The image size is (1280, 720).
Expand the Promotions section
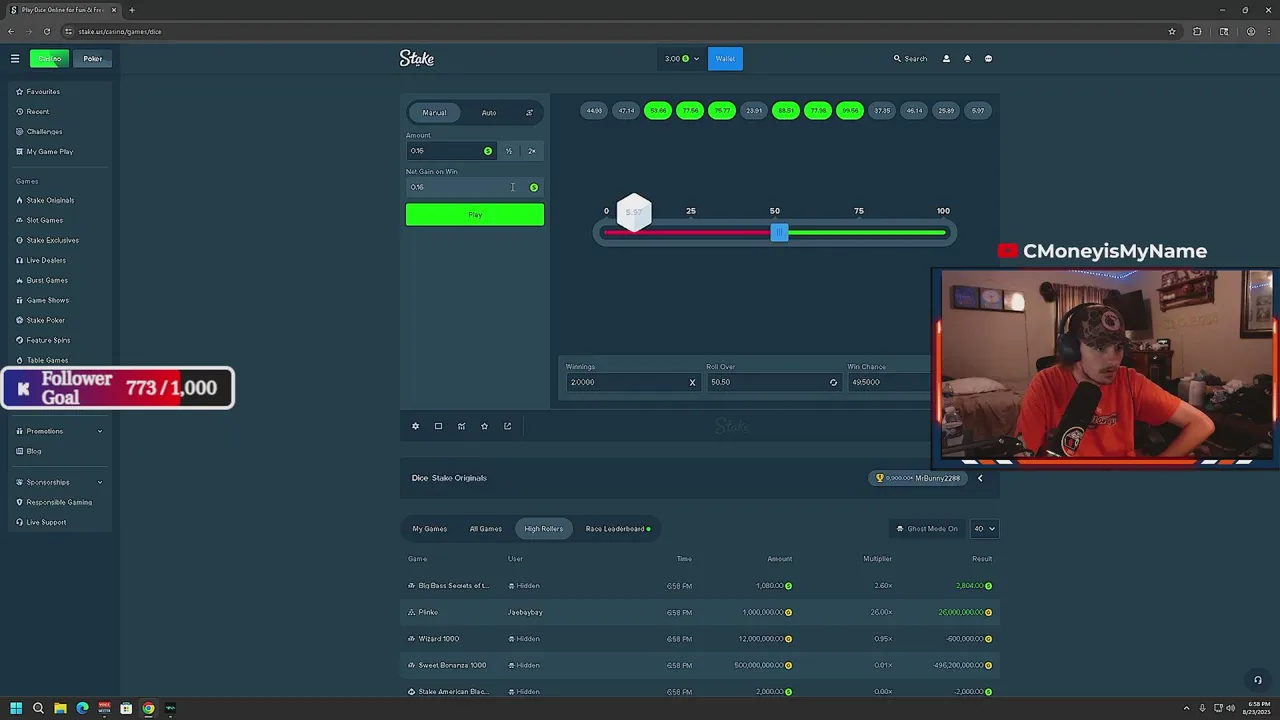pos(59,431)
